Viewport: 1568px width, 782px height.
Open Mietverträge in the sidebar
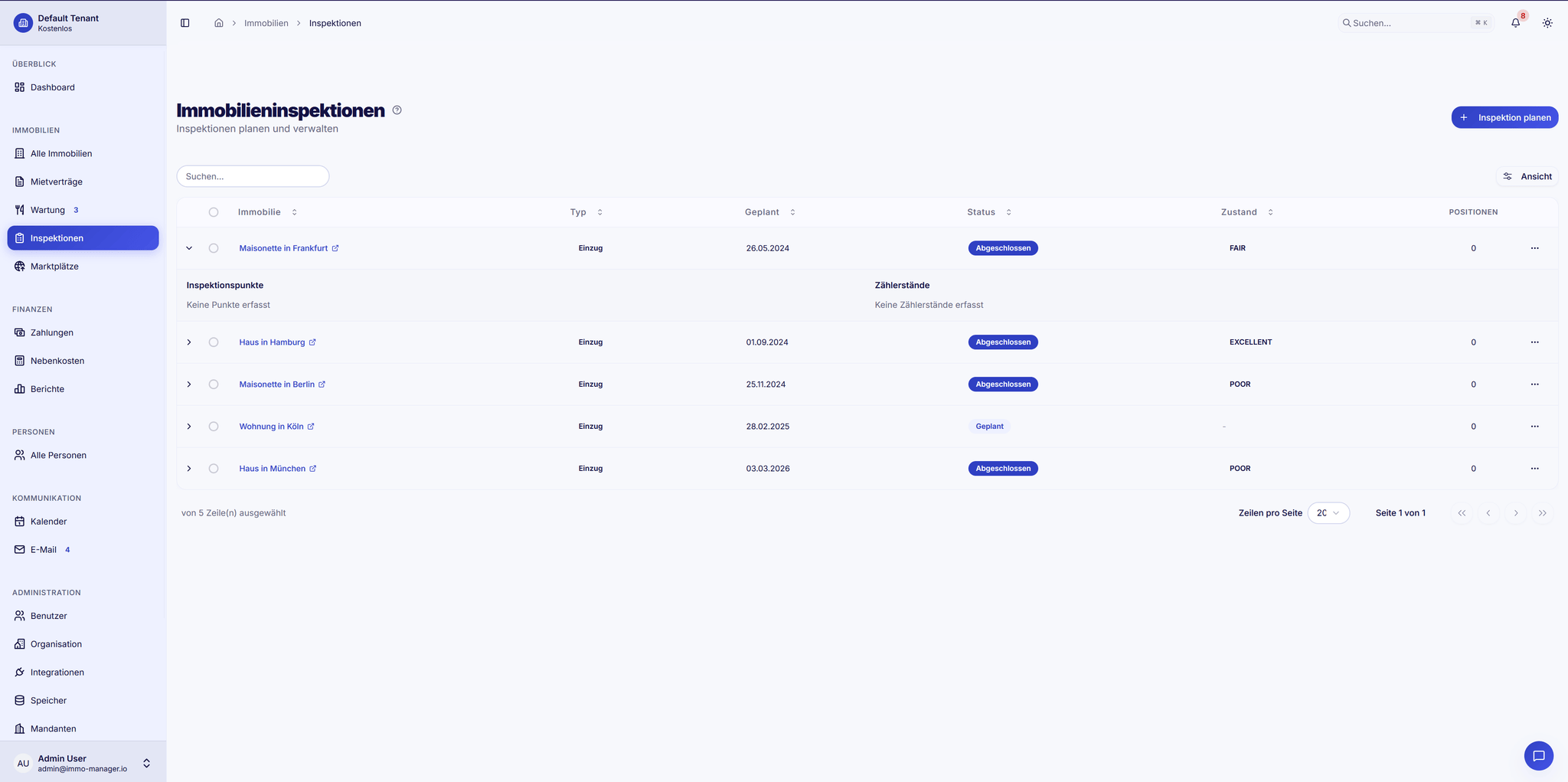(x=83, y=182)
